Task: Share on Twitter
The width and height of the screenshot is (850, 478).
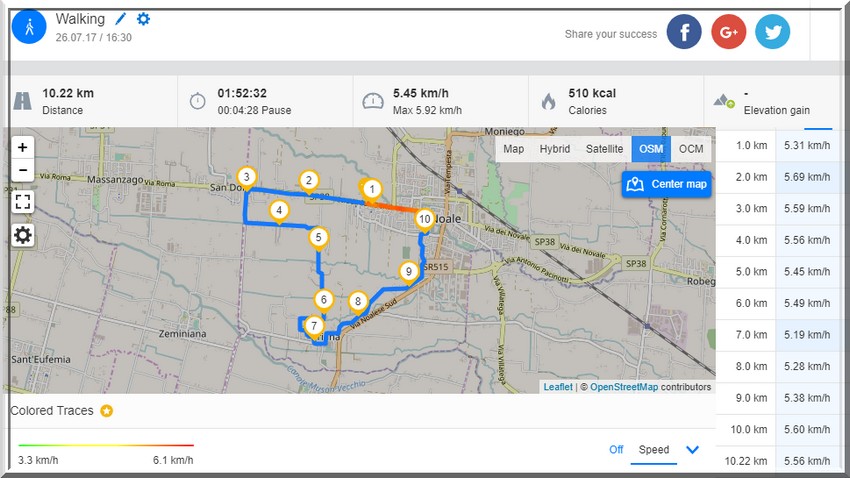Action: pyautogui.click(x=772, y=32)
